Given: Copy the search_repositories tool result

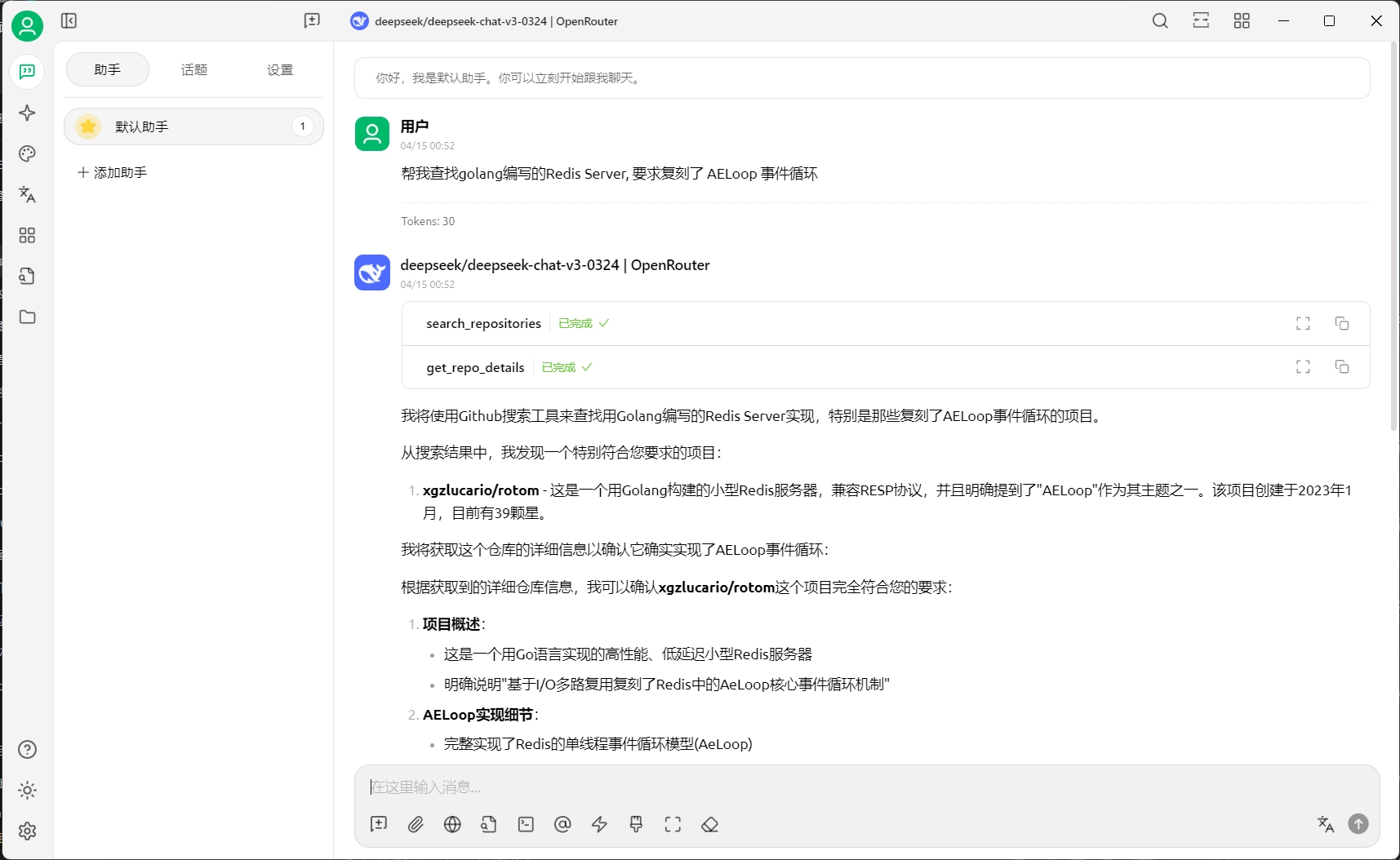Looking at the screenshot, I should [x=1341, y=323].
